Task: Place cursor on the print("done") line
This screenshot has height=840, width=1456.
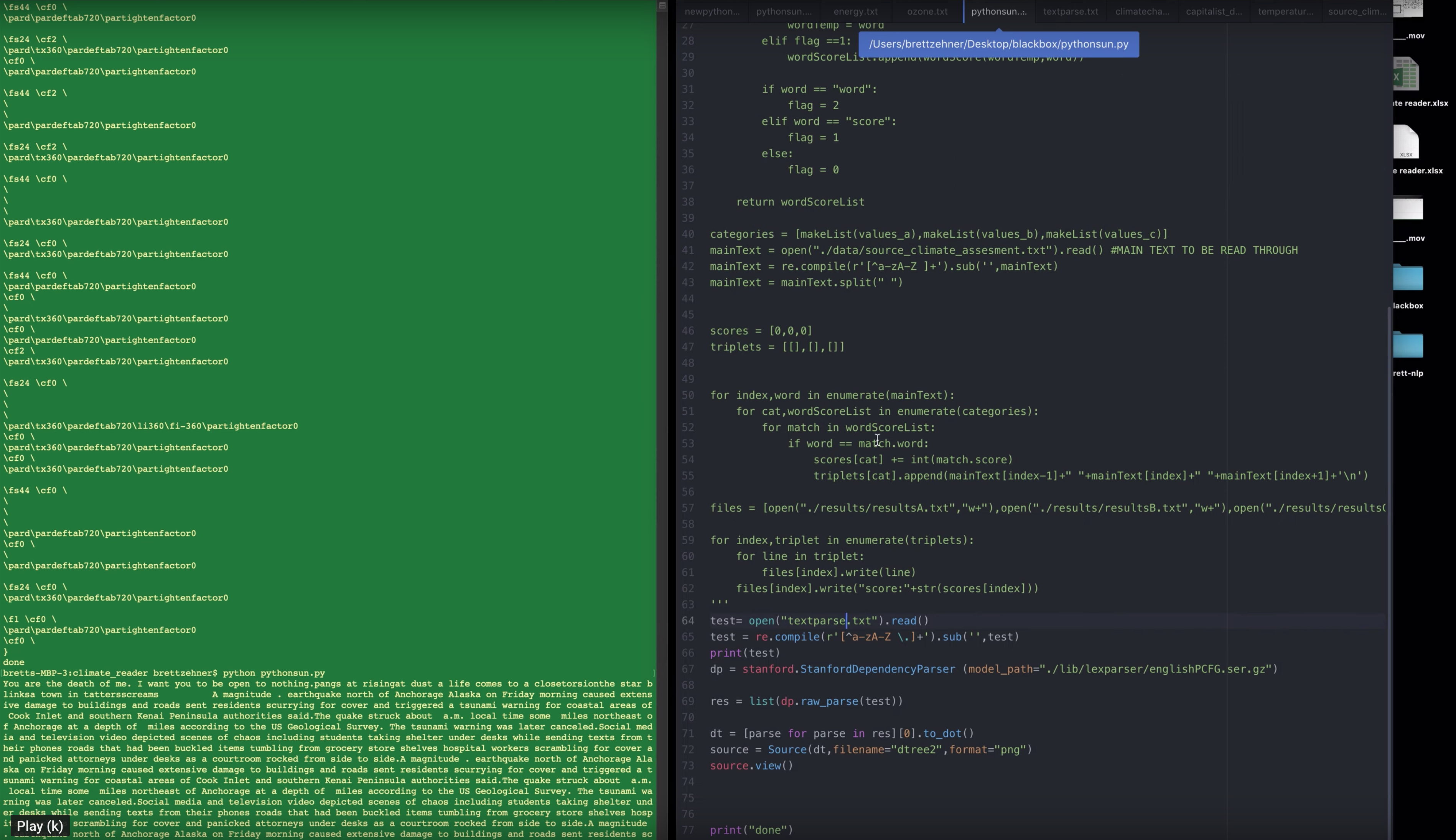Action: tap(751, 830)
